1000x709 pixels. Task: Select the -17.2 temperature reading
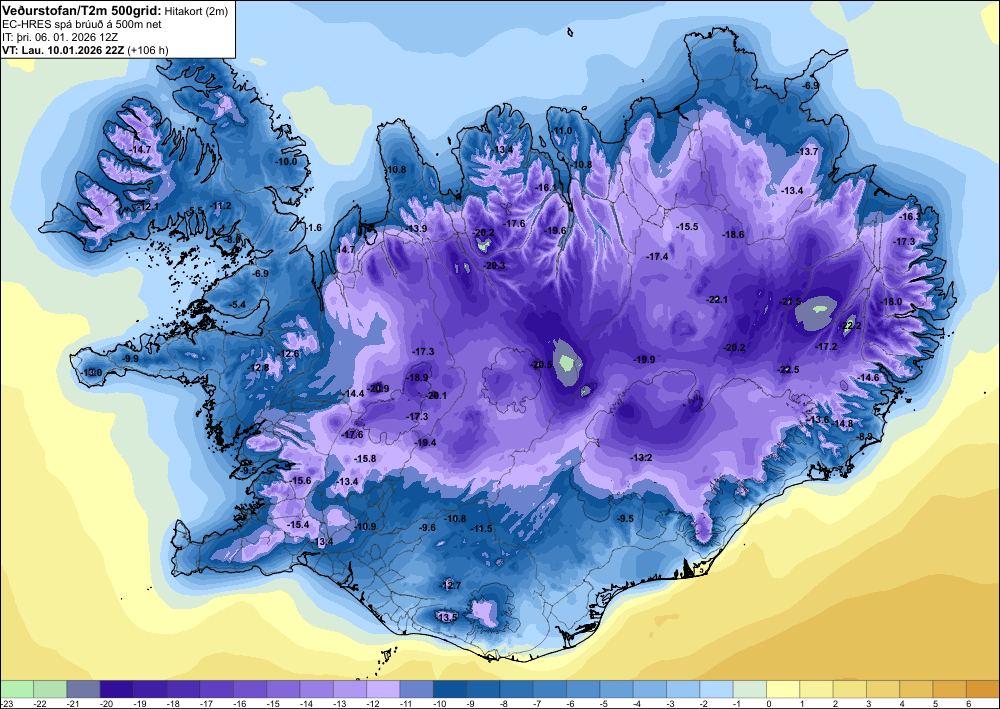pos(827,347)
